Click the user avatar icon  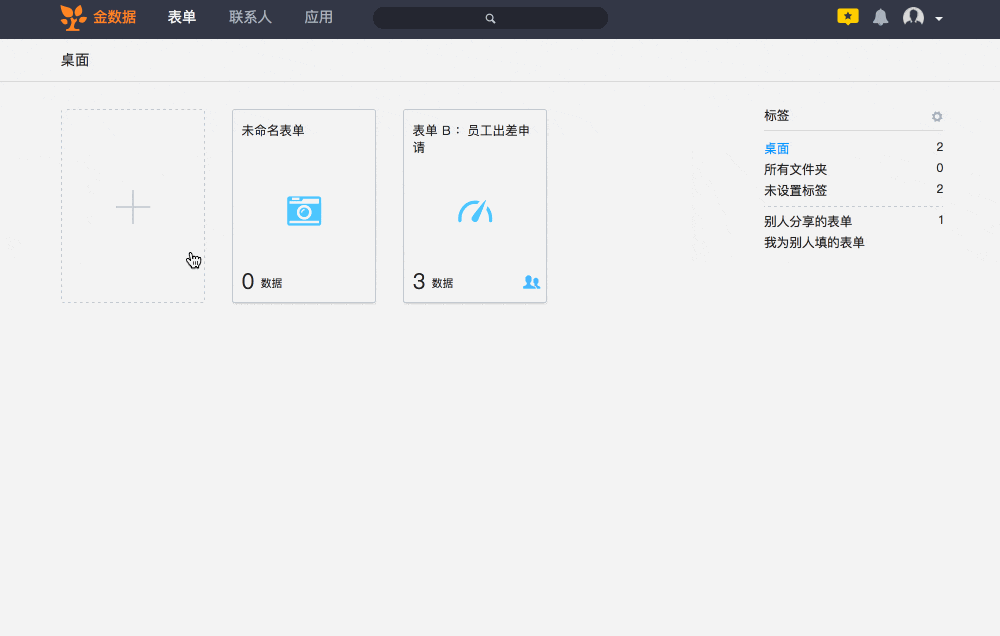pyautogui.click(x=913, y=17)
